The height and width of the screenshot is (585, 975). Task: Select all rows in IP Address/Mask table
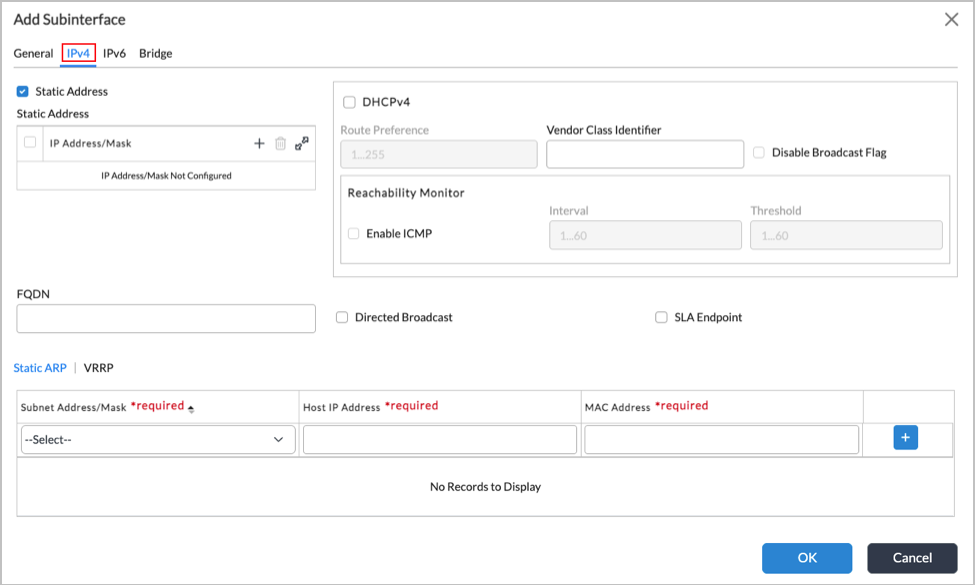tap(30, 143)
